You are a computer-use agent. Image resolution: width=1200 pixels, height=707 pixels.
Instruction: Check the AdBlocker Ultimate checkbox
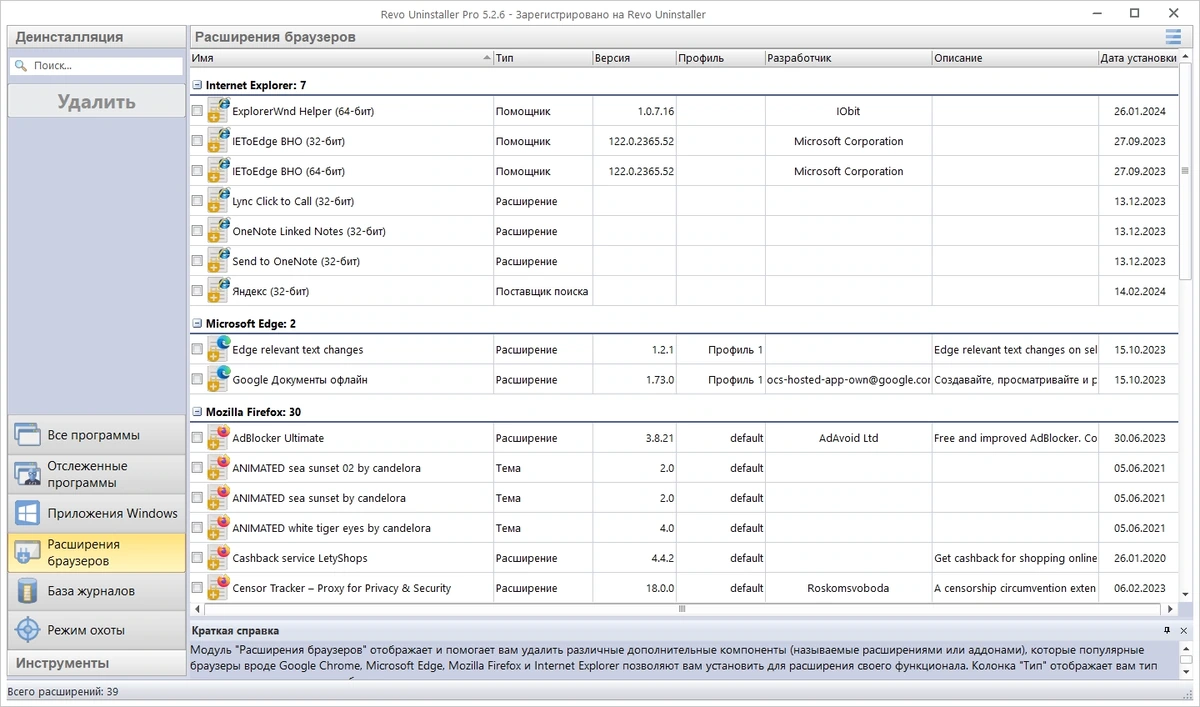(197, 438)
